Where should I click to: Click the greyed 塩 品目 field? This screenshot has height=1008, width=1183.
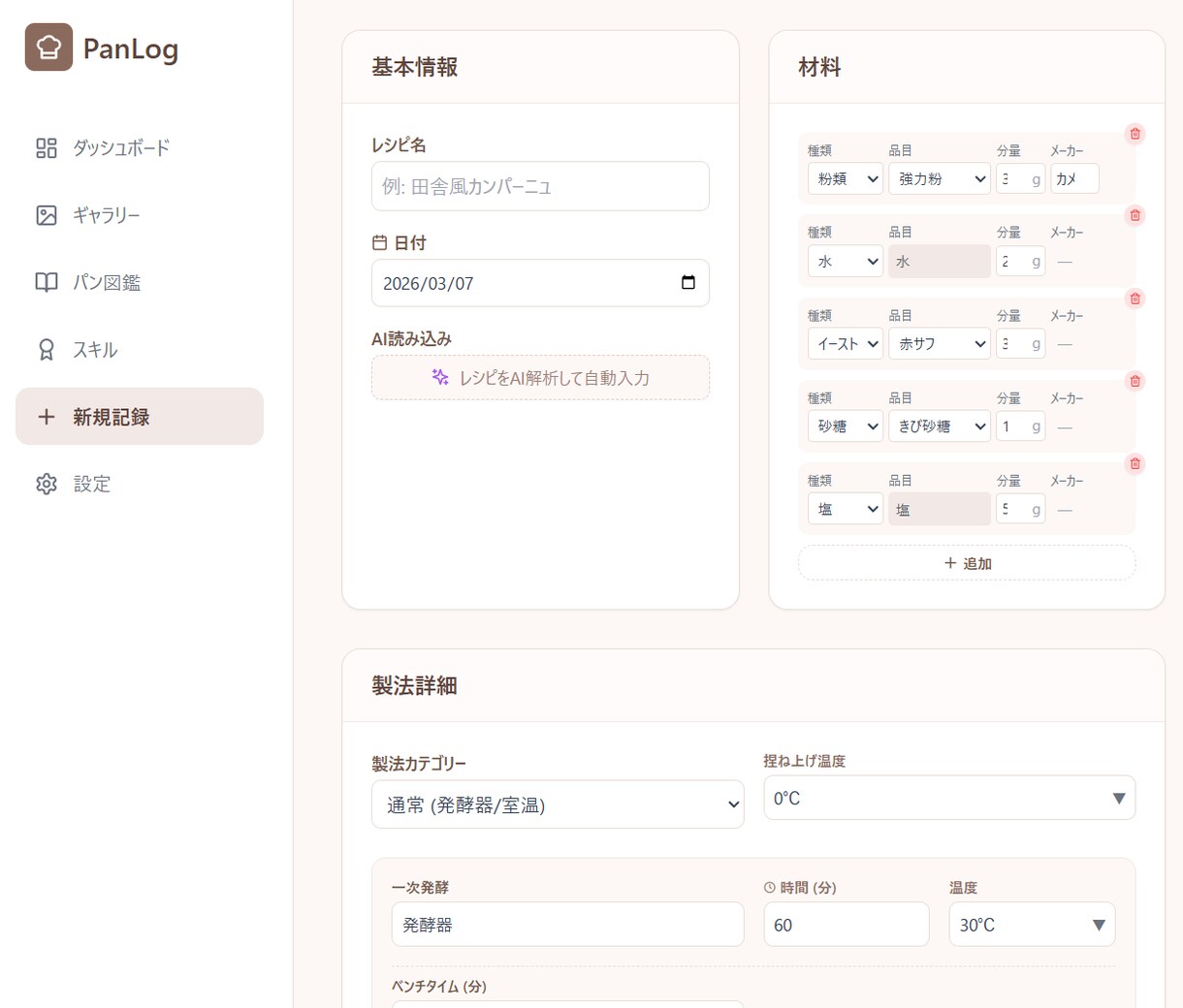tap(940, 509)
